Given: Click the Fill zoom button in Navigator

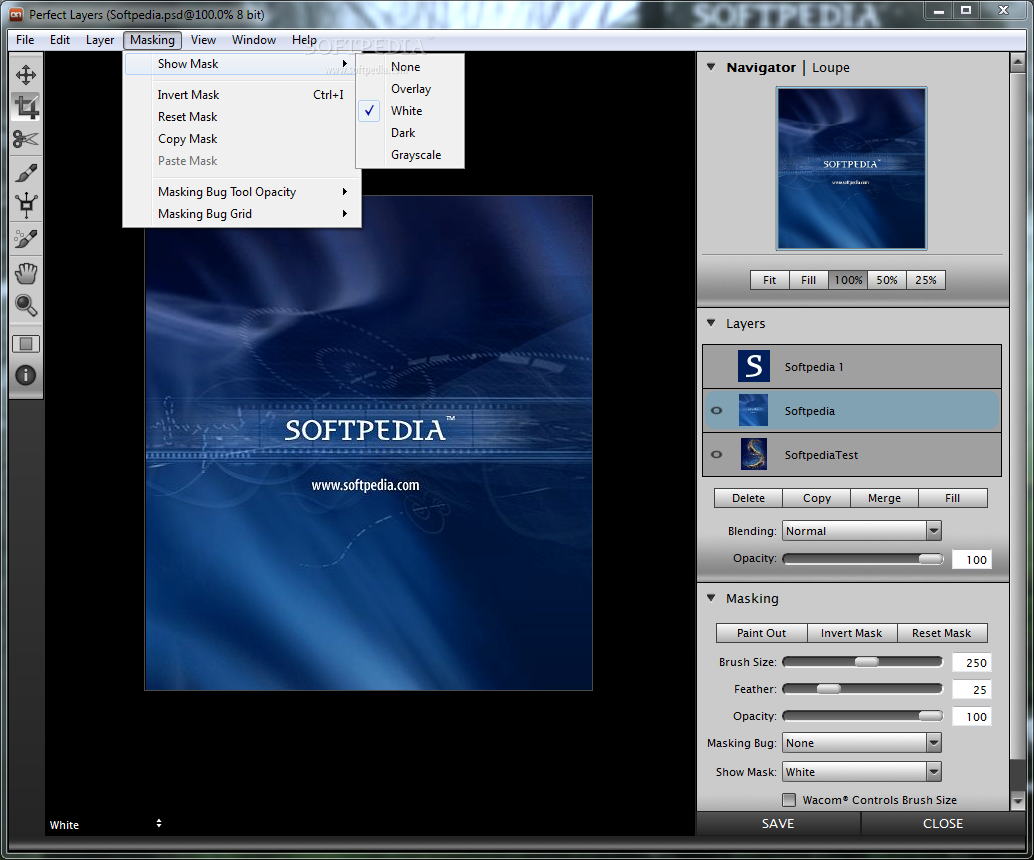Looking at the screenshot, I should [x=808, y=280].
